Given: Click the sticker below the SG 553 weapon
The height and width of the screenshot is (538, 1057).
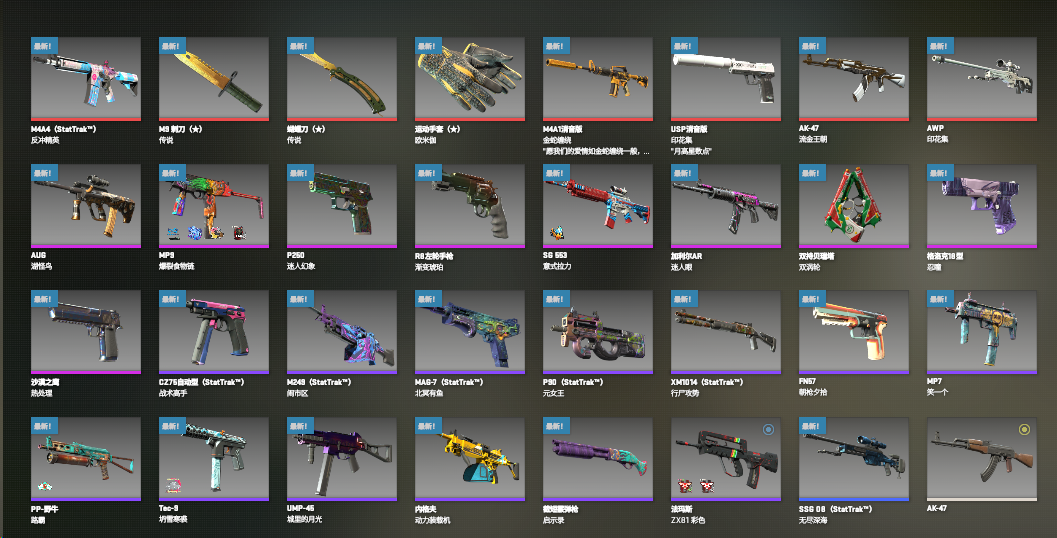Looking at the screenshot, I should pos(557,233).
